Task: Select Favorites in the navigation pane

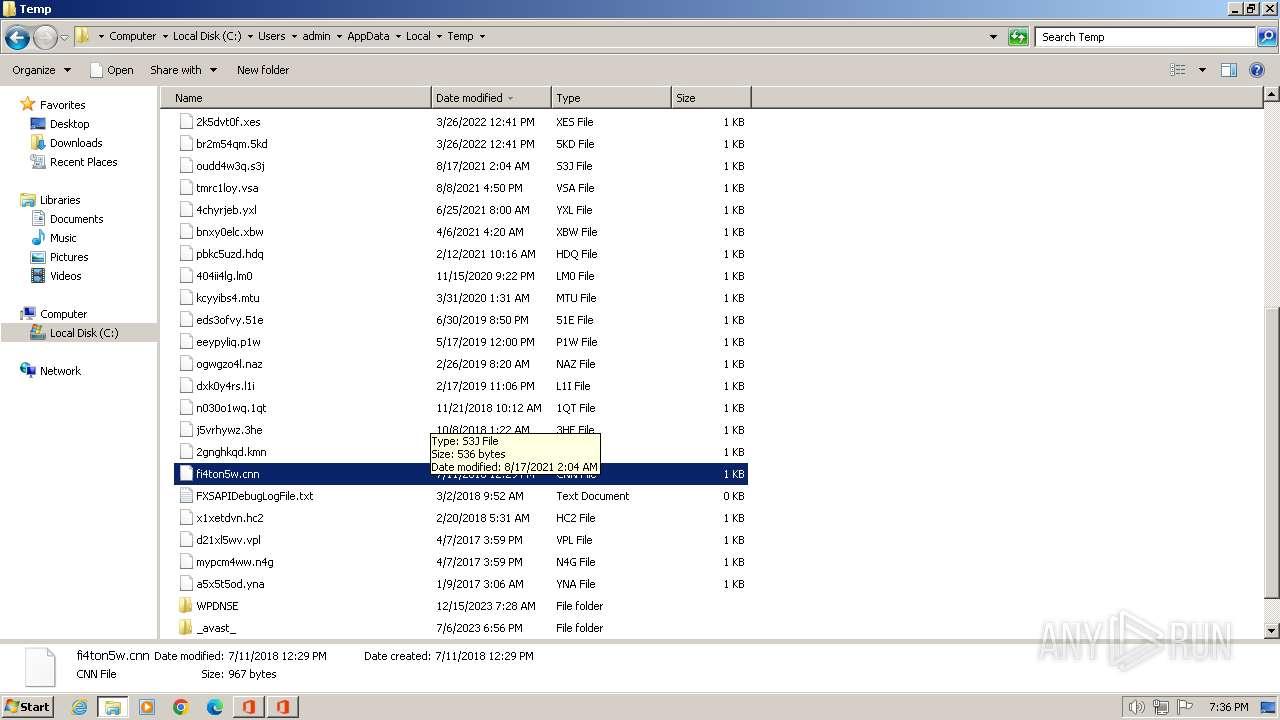Action: [x=62, y=105]
